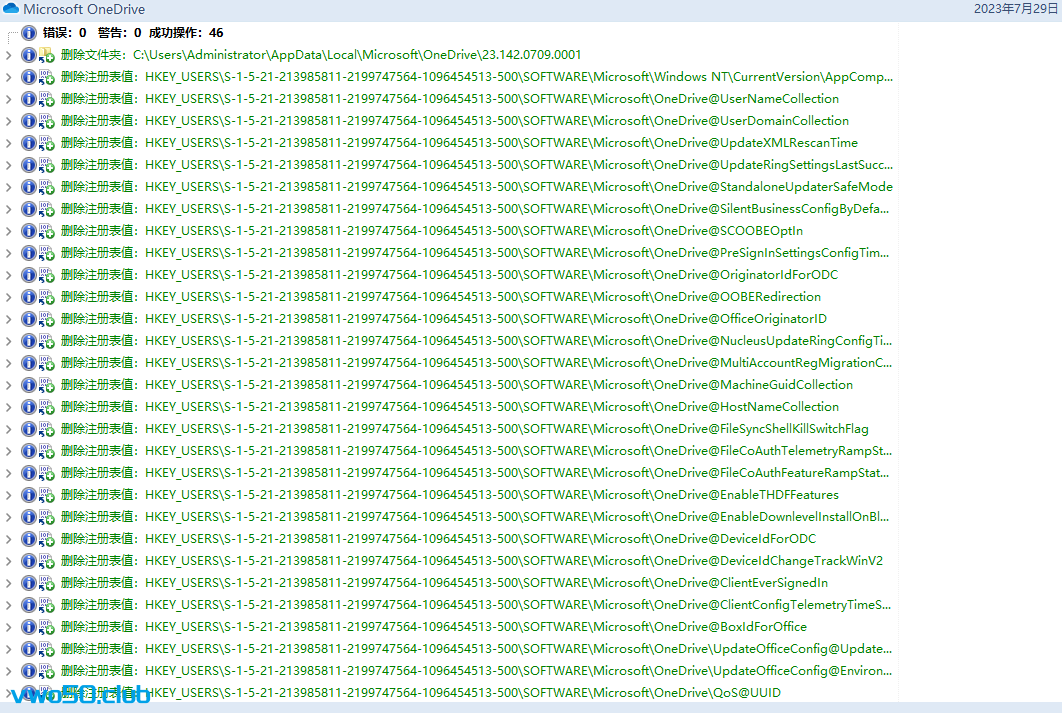Click the registry icon on the BoxIdForOffice row
Image resolution: width=1062 pixels, height=713 pixels.
pyautogui.click(x=46, y=627)
